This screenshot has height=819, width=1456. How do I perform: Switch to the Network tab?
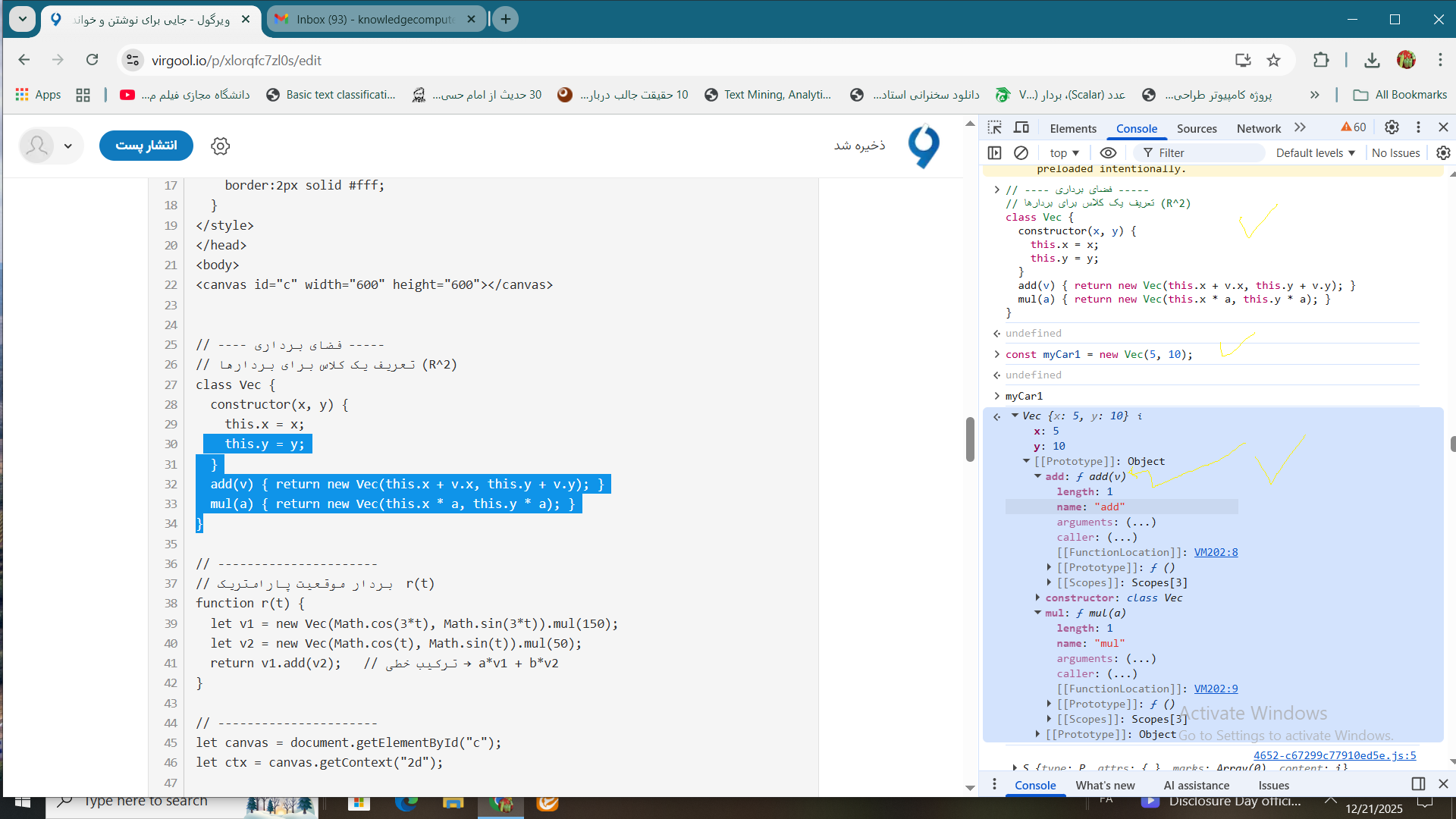point(1258,128)
